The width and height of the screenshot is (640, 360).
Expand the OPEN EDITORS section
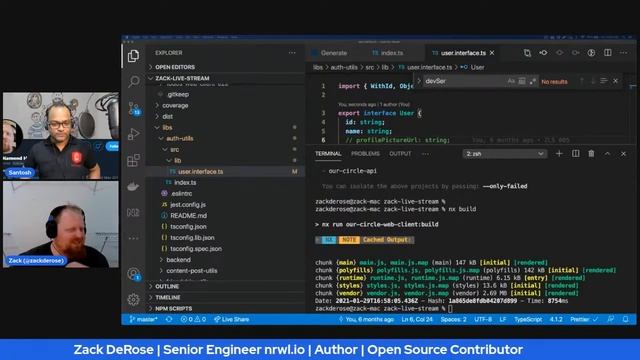[175, 67]
